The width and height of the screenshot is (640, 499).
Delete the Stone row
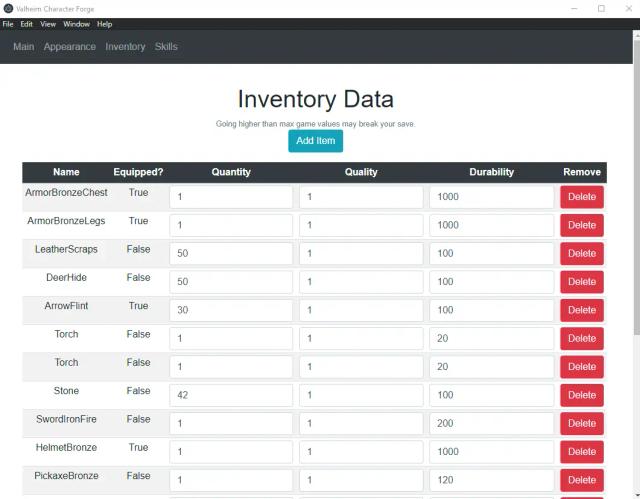click(x=582, y=395)
